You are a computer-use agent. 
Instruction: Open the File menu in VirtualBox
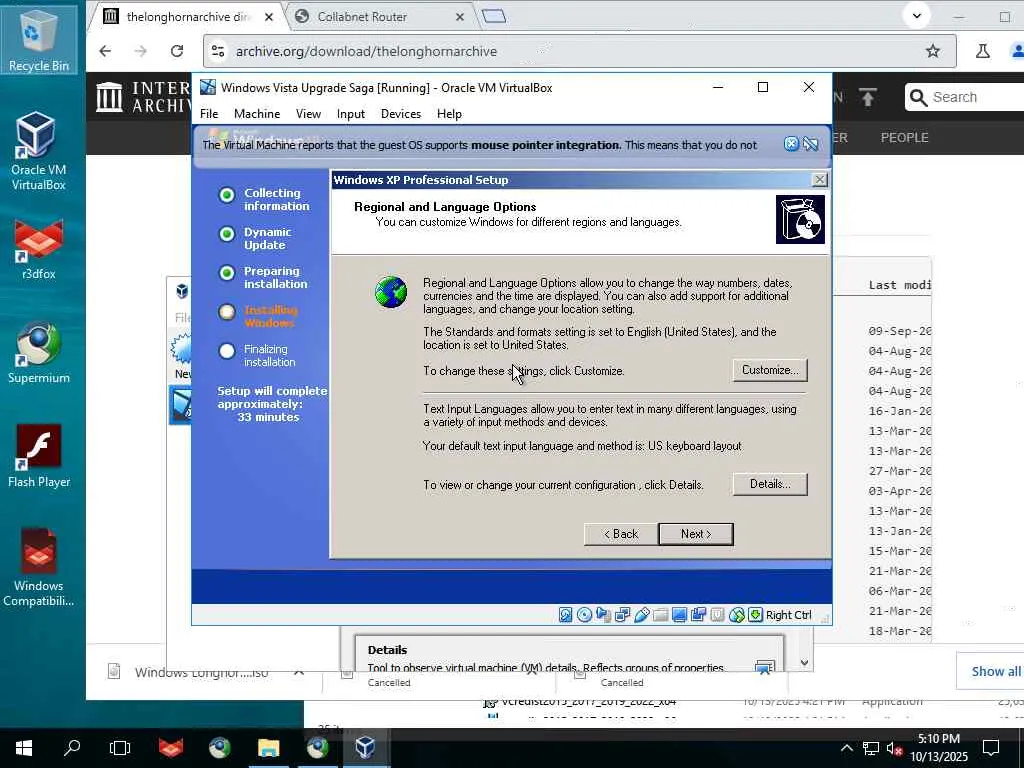[x=209, y=114]
